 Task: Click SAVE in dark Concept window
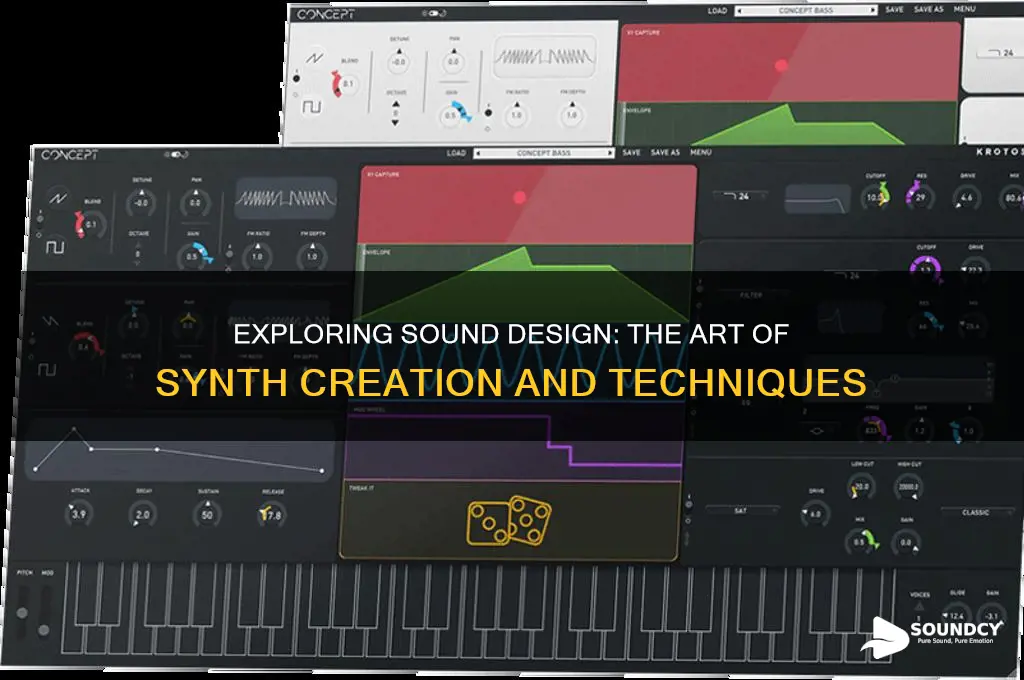click(632, 152)
